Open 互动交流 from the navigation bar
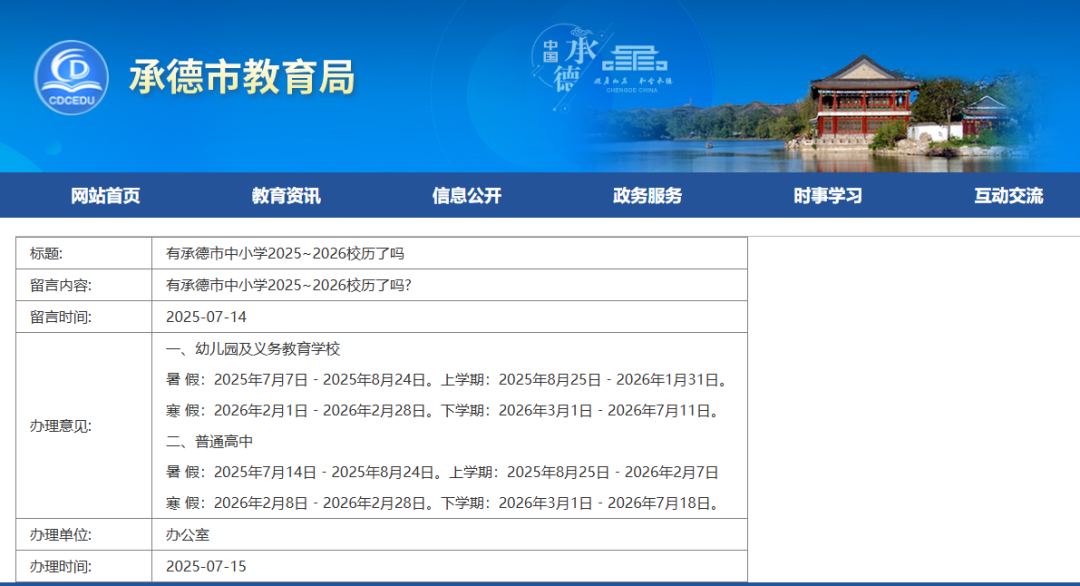The image size is (1080, 586). point(1008,196)
